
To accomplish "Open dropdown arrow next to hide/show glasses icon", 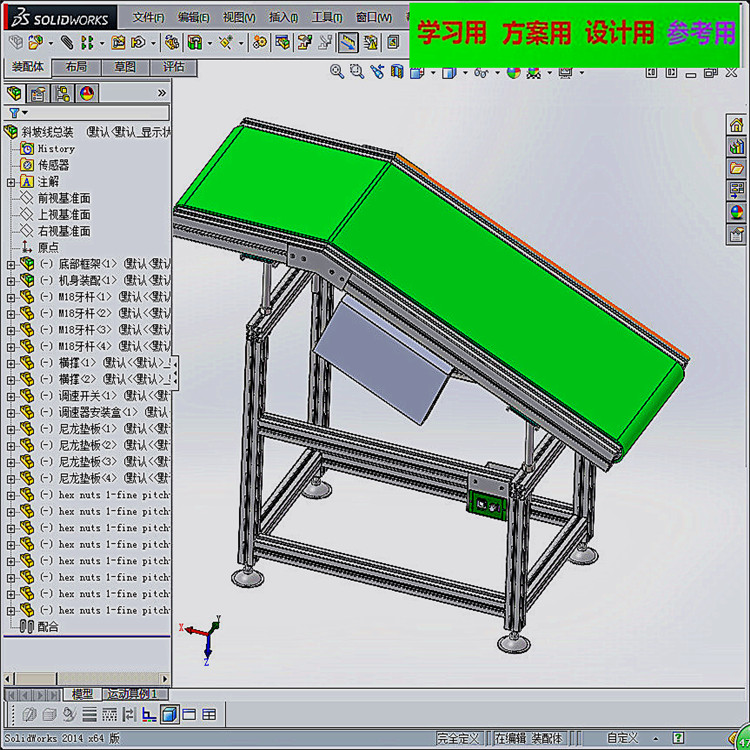I will click(497, 73).
